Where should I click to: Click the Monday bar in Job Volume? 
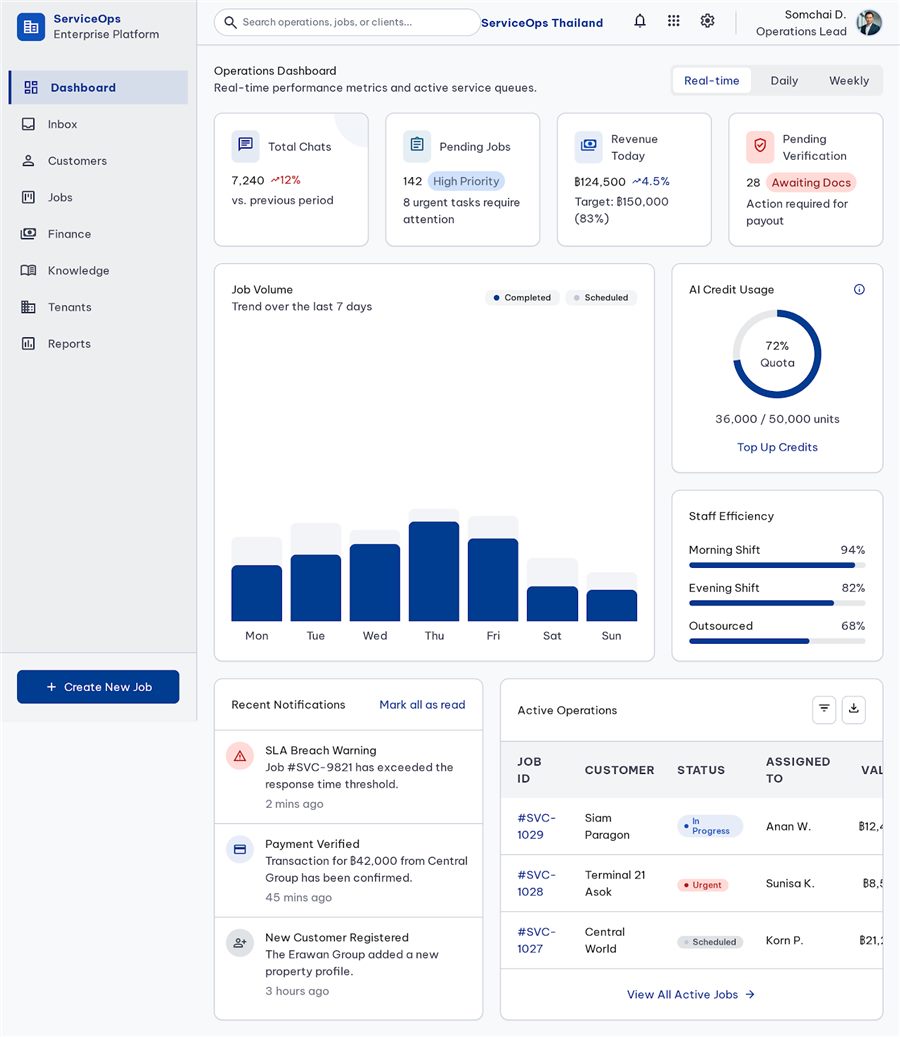[257, 593]
